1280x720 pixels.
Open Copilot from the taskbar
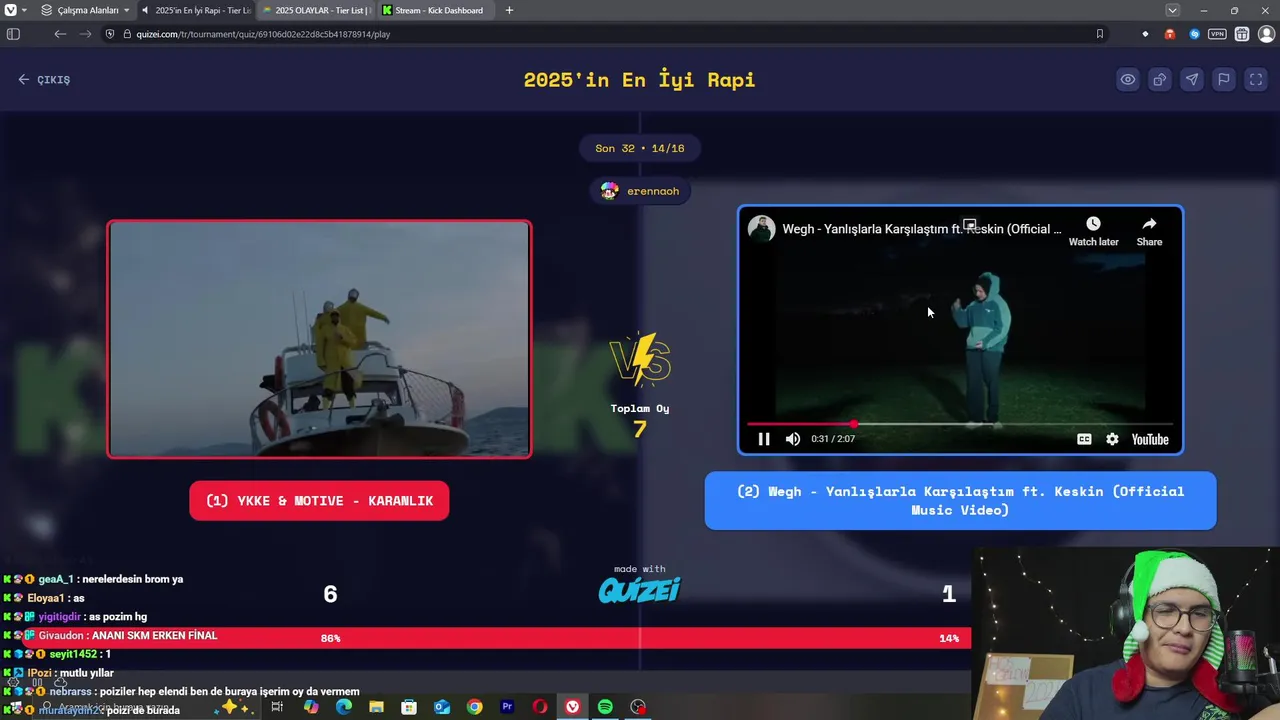click(311, 707)
